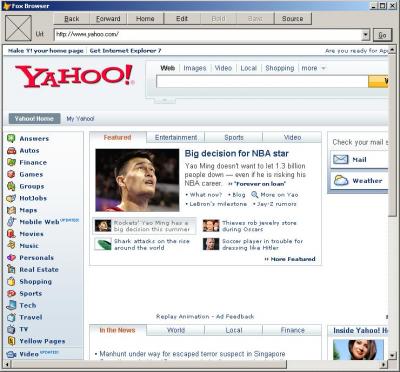
Task: Click the soccer player story thumbnail
Action: point(211,244)
